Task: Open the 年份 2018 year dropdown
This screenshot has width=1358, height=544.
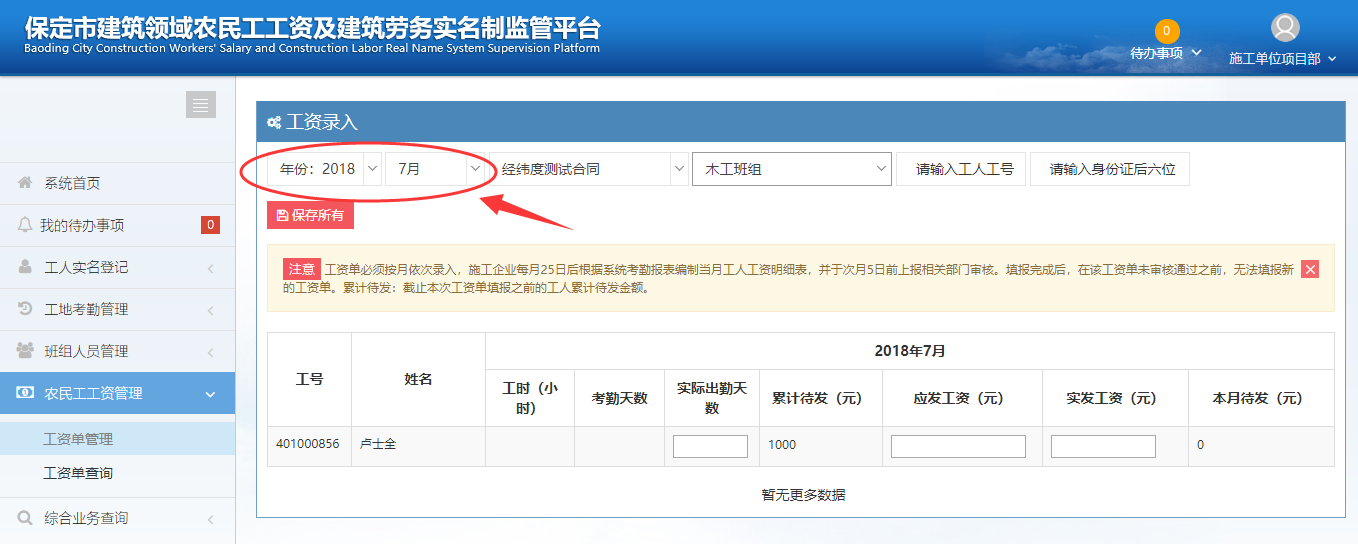Action: click(x=324, y=169)
